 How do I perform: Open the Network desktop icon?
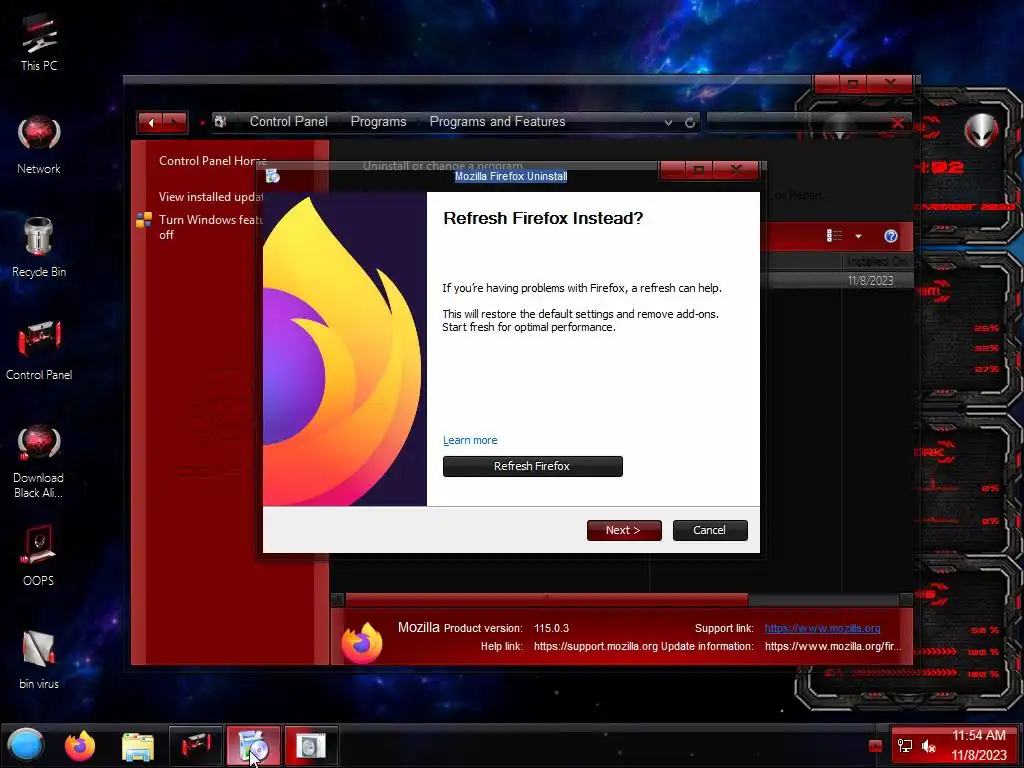[39, 145]
